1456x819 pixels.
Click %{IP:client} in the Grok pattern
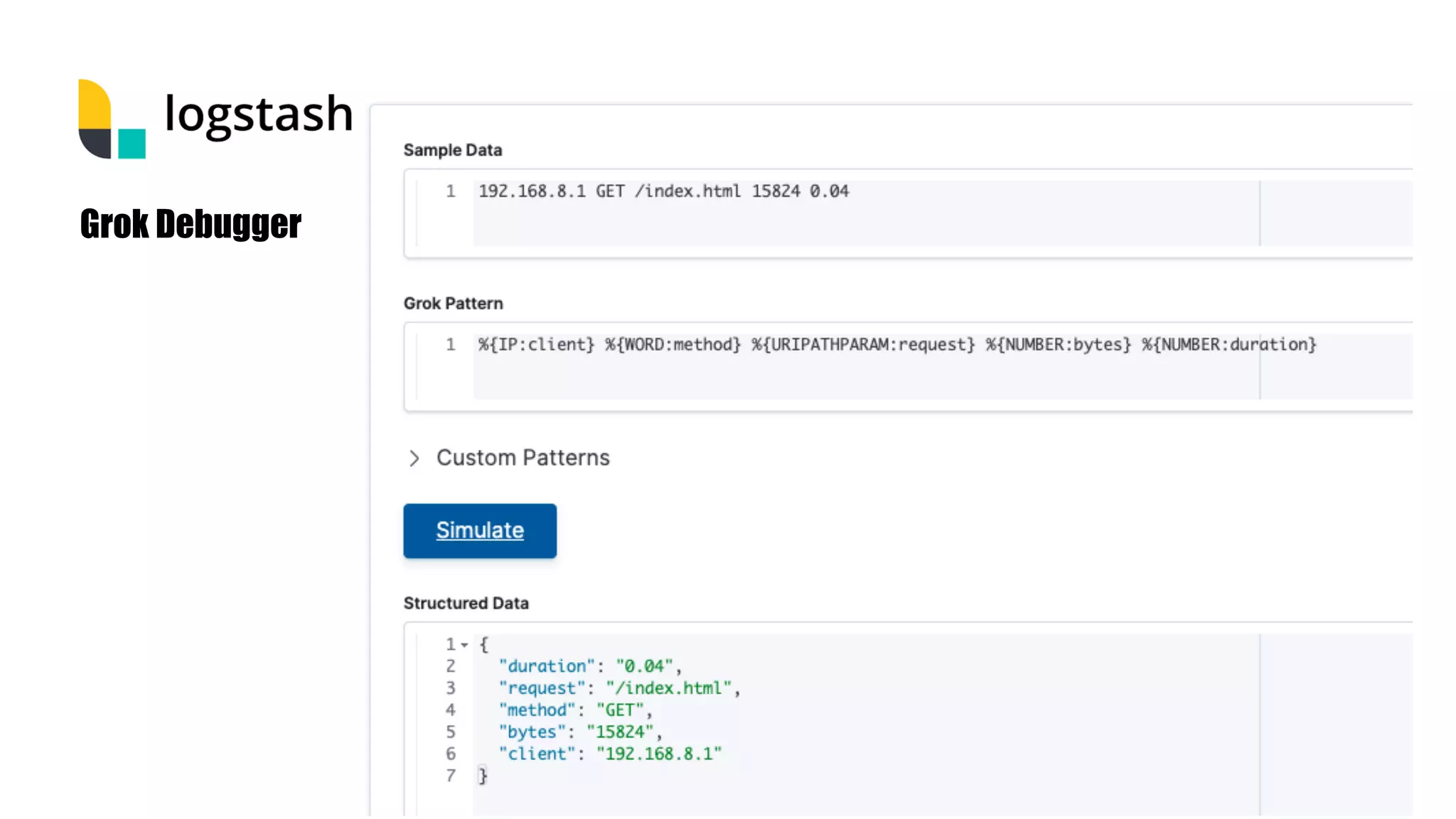(x=536, y=345)
